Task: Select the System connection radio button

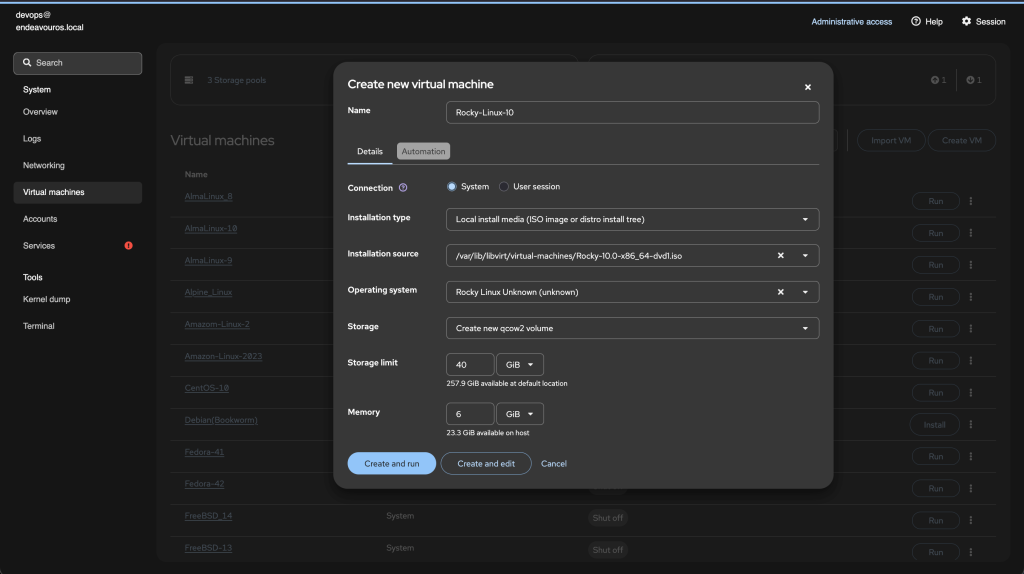Action: [x=451, y=187]
